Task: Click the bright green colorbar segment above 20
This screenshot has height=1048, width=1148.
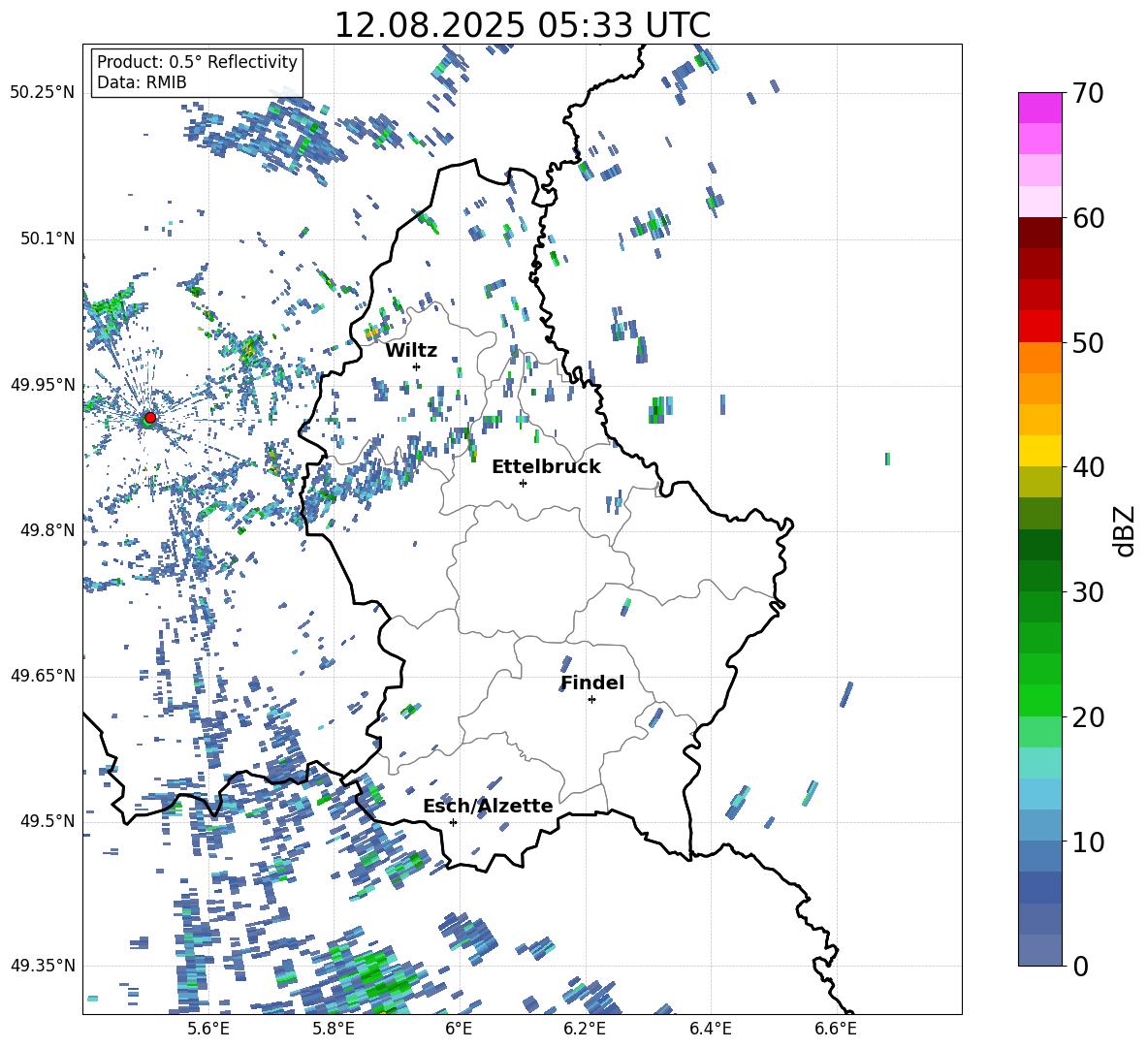Action: [1039, 700]
